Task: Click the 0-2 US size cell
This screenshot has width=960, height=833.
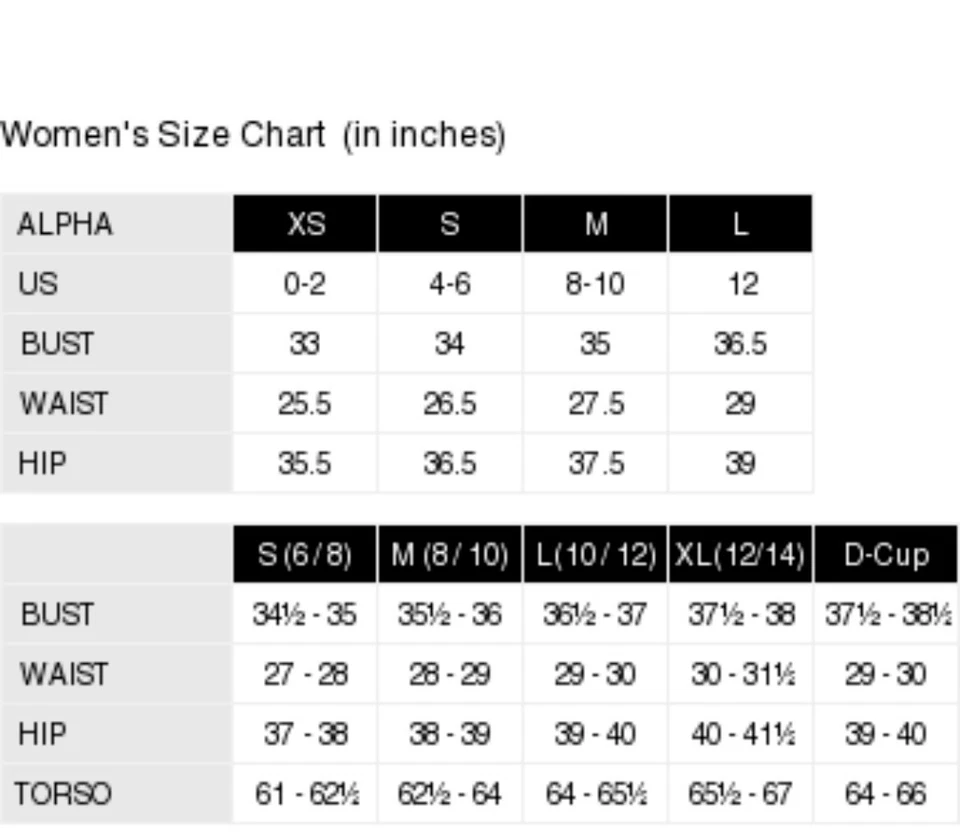Action: click(305, 283)
